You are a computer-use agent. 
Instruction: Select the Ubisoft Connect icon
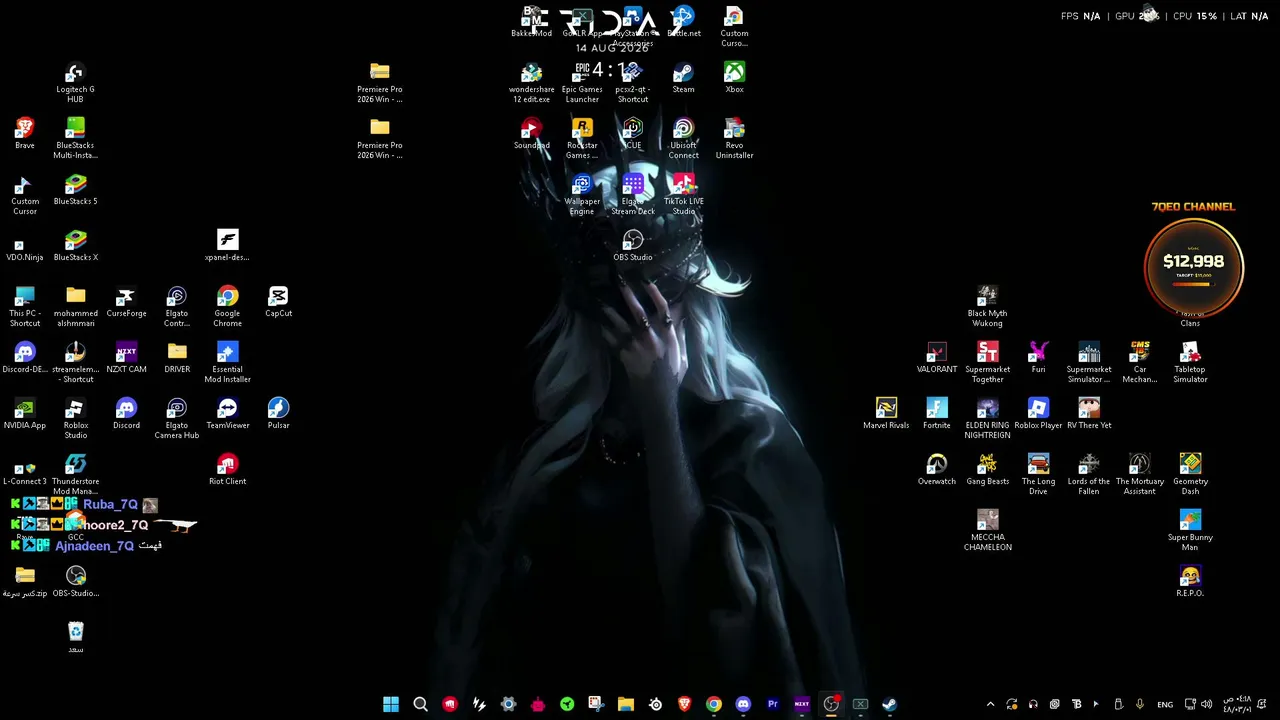pyautogui.click(x=684, y=139)
